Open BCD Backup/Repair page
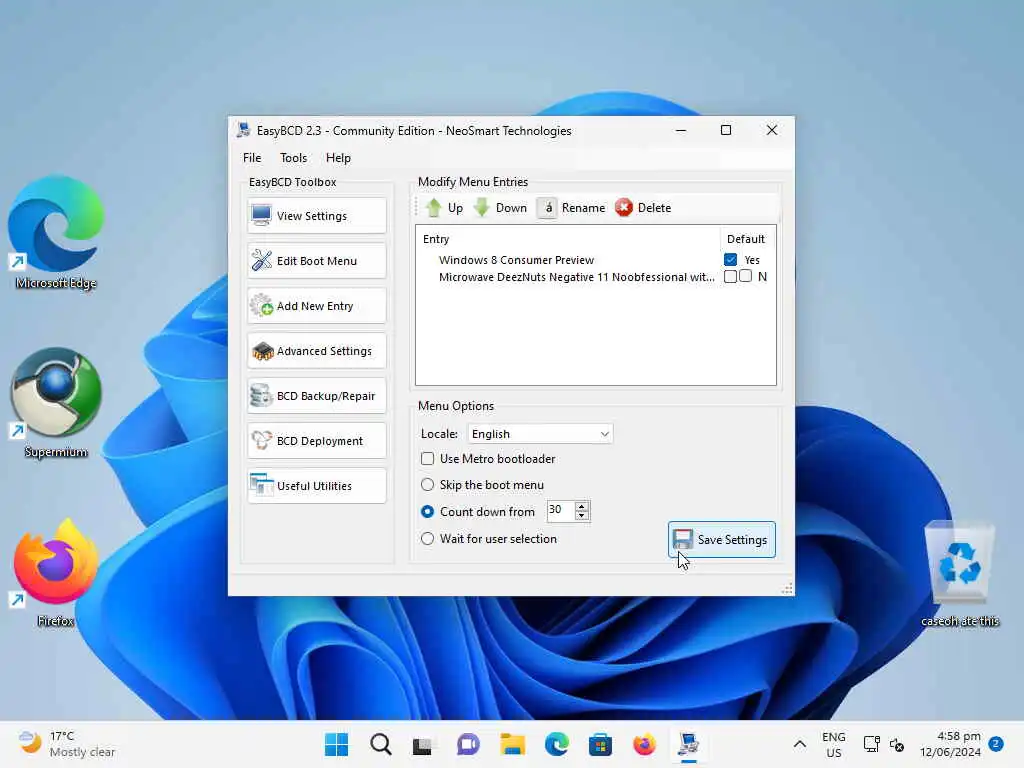The height and width of the screenshot is (768, 1024). 317,396
